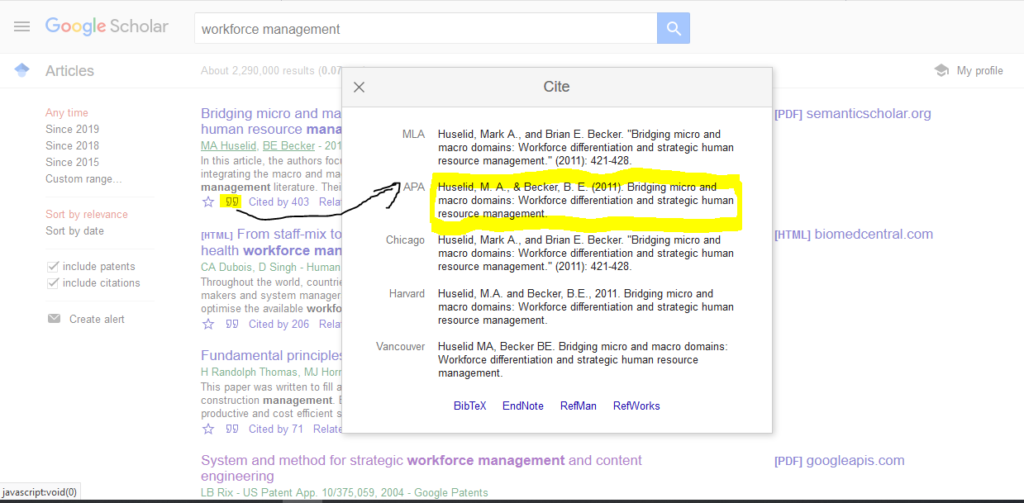
Task: Star the result cited by 403
Action: coord(208,202)
